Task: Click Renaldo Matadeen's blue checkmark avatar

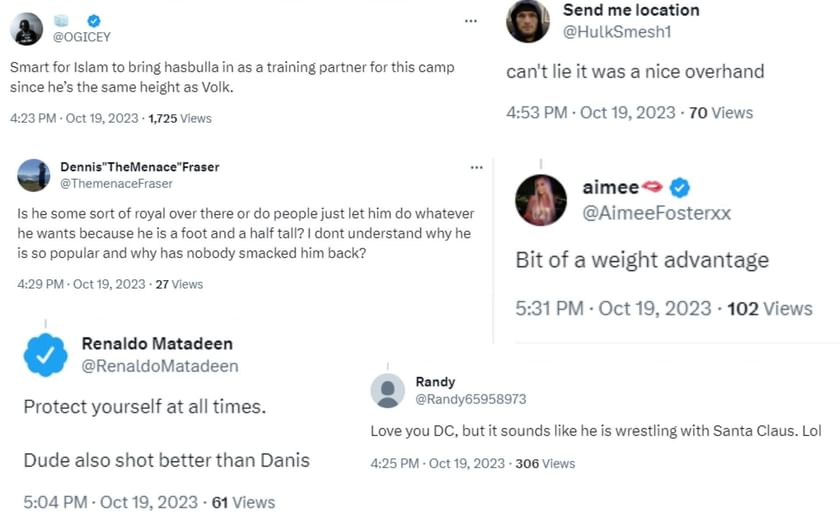Action: click(46, 355)
